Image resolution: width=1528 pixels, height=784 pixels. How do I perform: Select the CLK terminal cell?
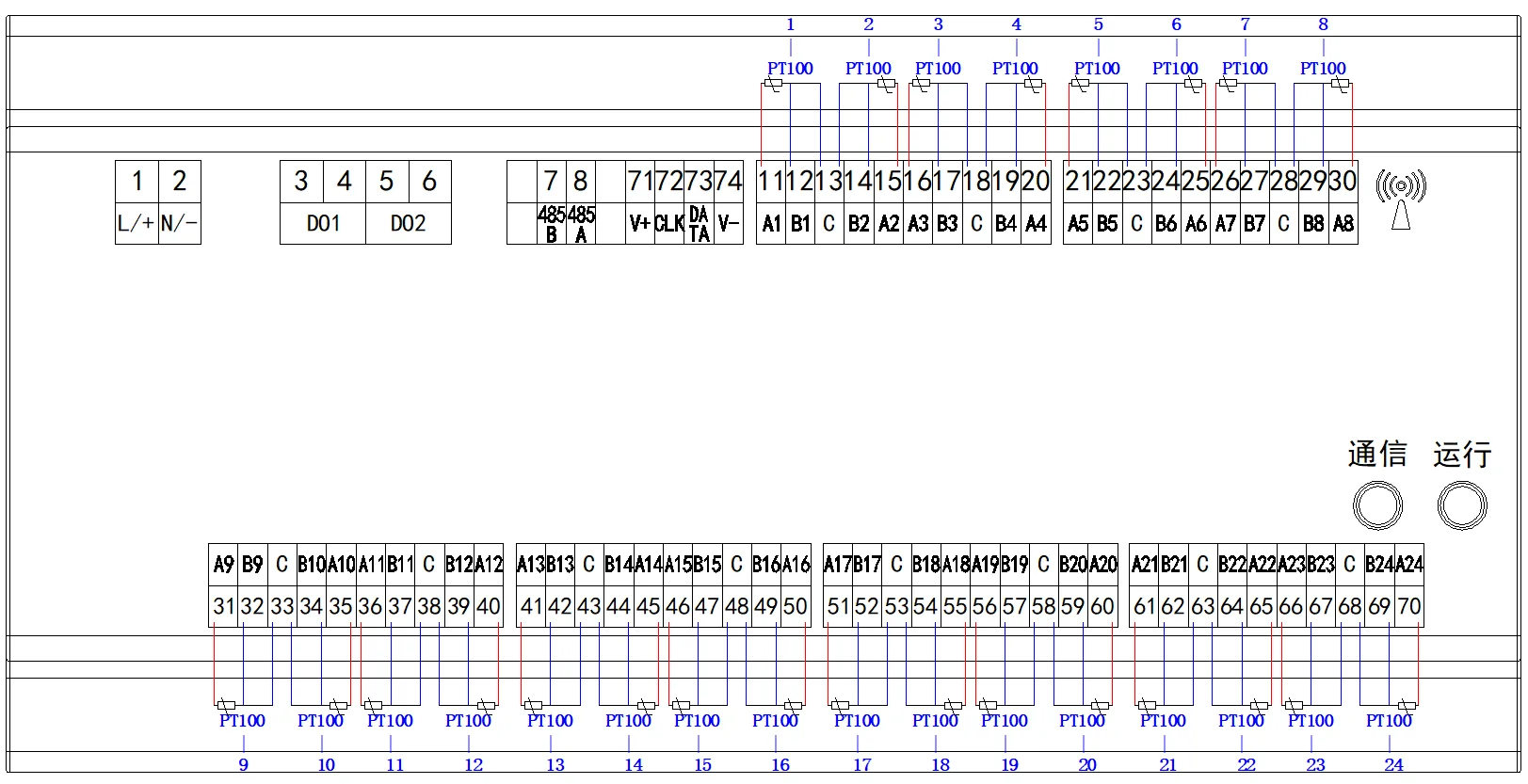coord(668,224)
